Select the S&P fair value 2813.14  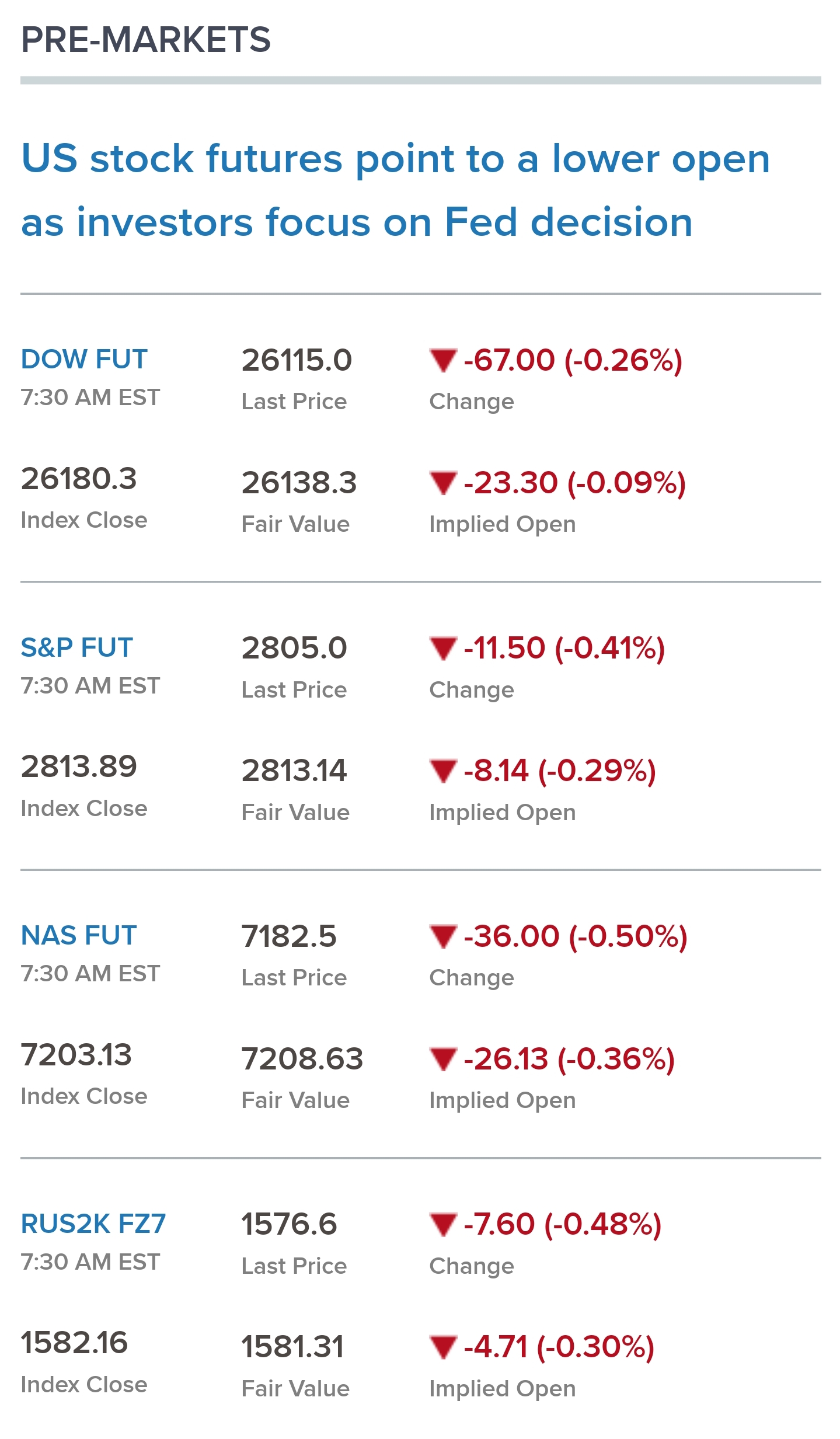coord(295,771)
